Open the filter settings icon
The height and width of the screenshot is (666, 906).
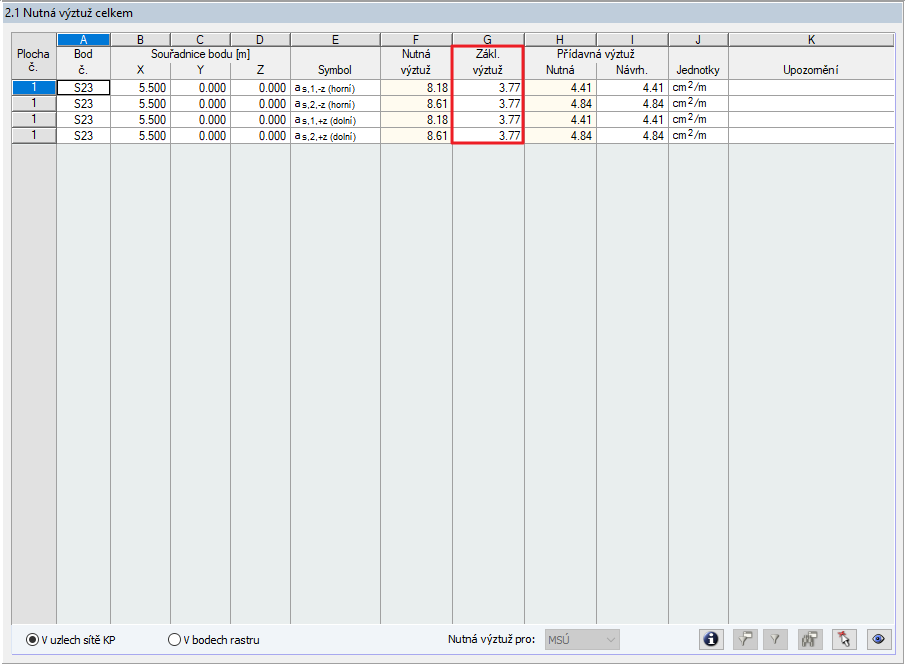(744, 639)
